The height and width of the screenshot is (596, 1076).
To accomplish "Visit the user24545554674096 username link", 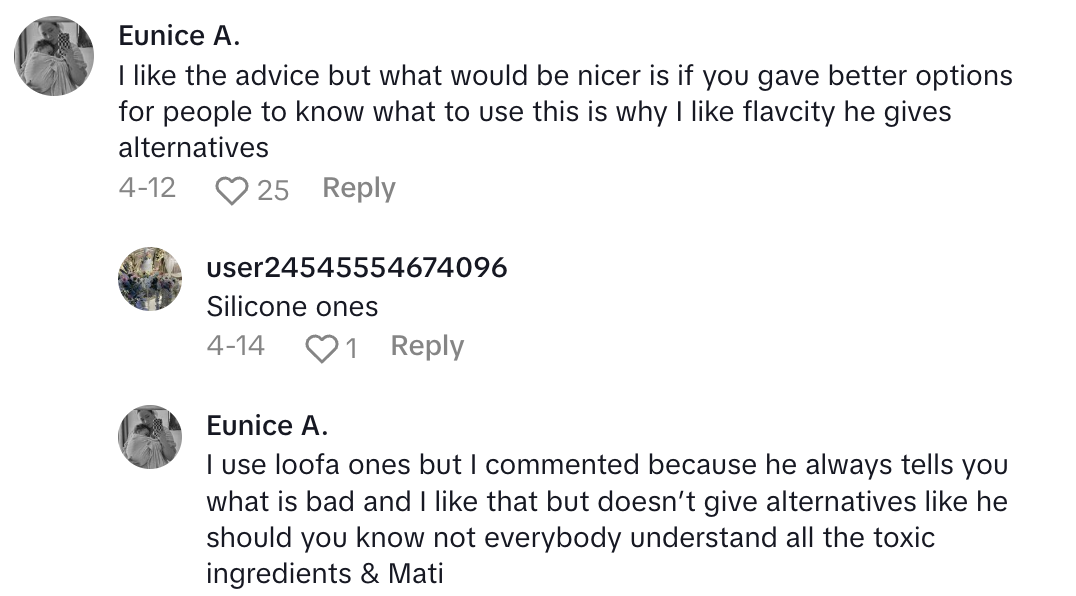I will pyautogui.click(x=356, y=267).
